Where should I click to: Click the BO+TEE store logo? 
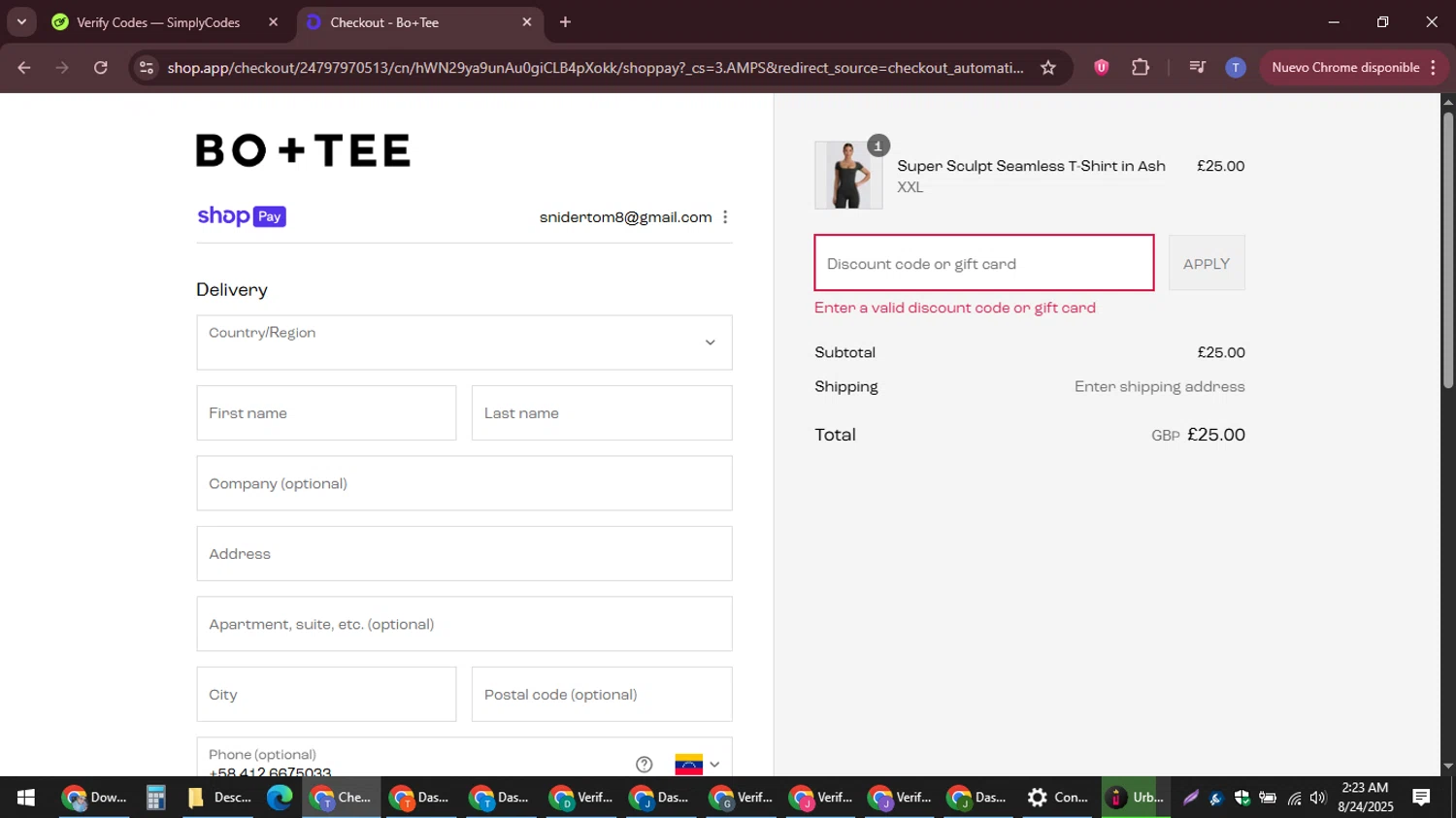[x=303, y=150]
